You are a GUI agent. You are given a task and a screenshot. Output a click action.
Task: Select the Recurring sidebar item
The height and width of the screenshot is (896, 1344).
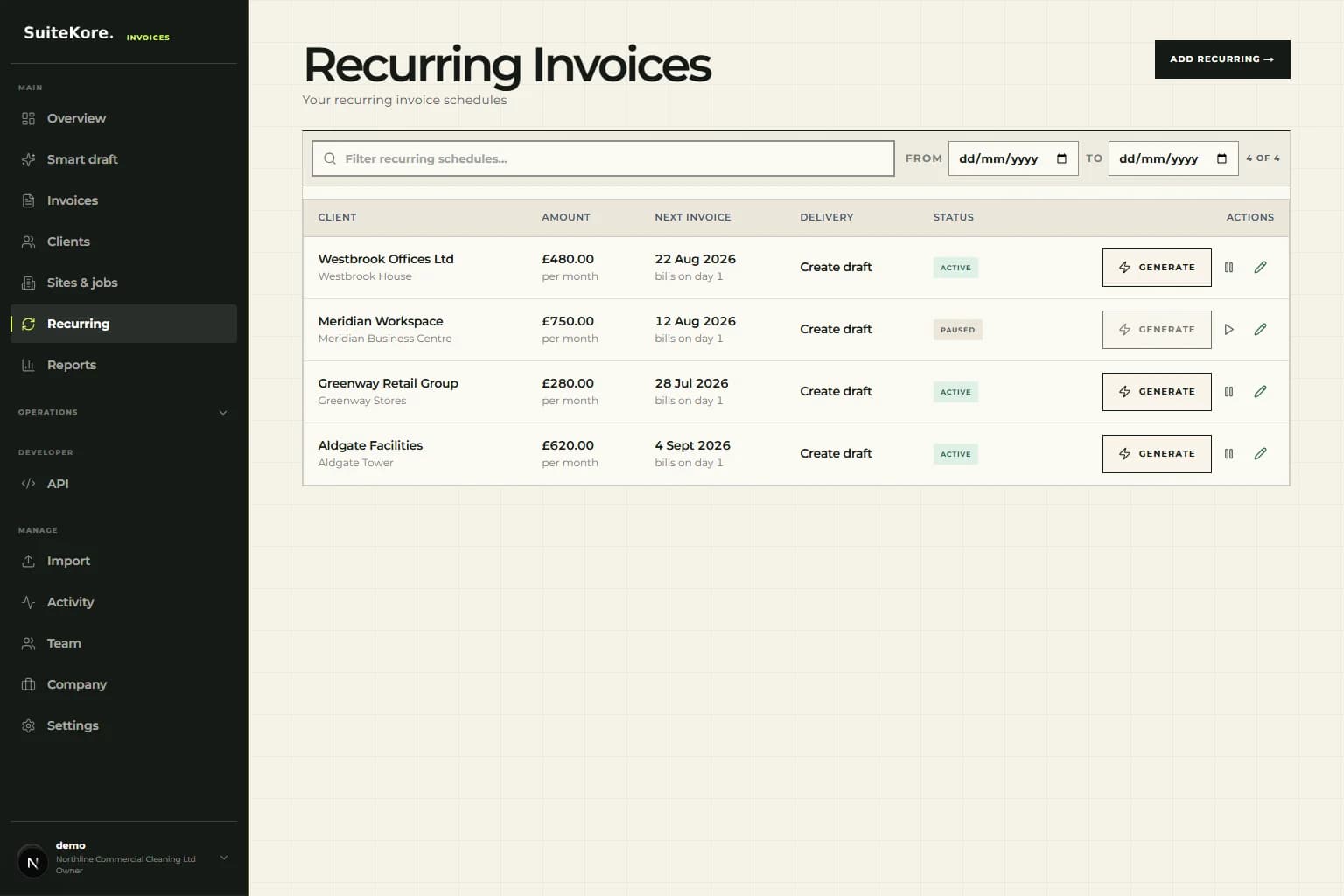pos(123,324)
